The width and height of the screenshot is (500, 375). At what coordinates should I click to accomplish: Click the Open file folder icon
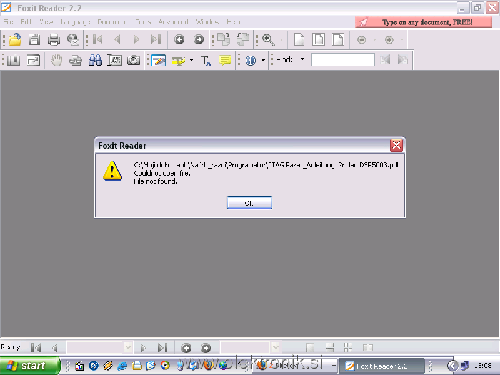[15, 40]
